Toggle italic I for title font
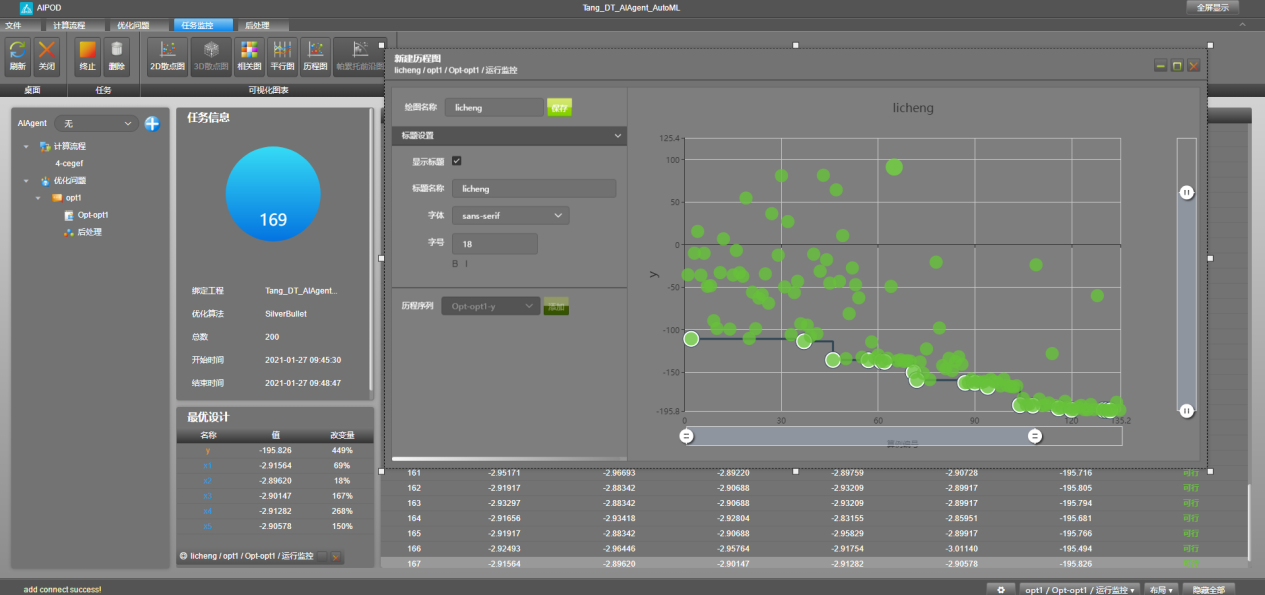Image resolution: width=1265 pixels, height=595 pixels. tap(466, 264)
